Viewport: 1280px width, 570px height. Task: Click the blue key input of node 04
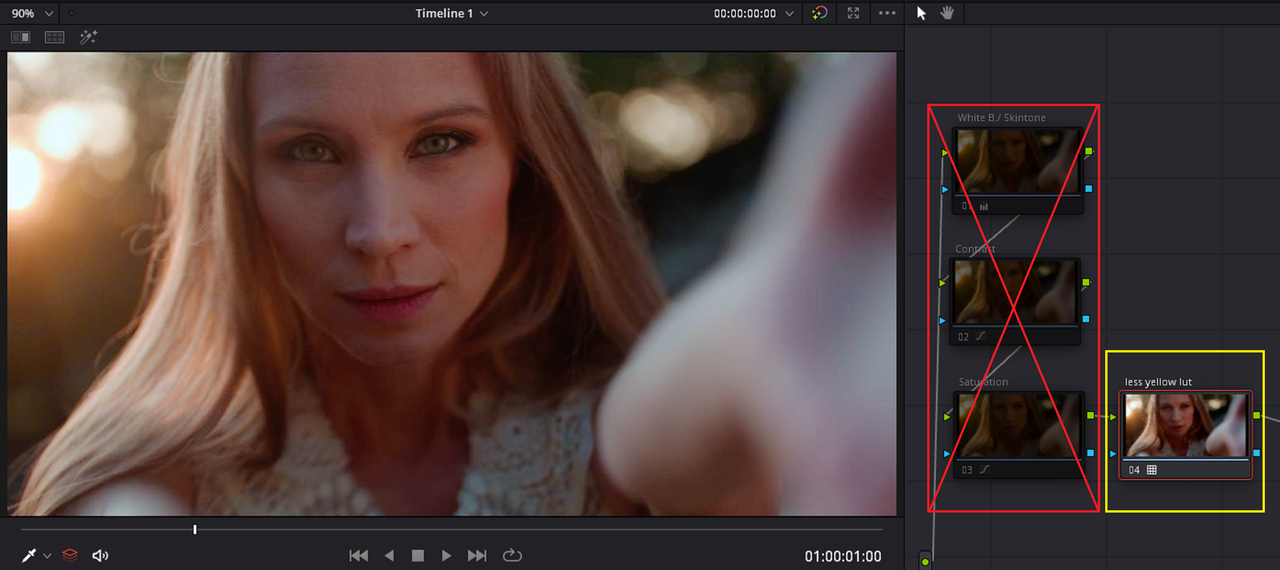1113,454
